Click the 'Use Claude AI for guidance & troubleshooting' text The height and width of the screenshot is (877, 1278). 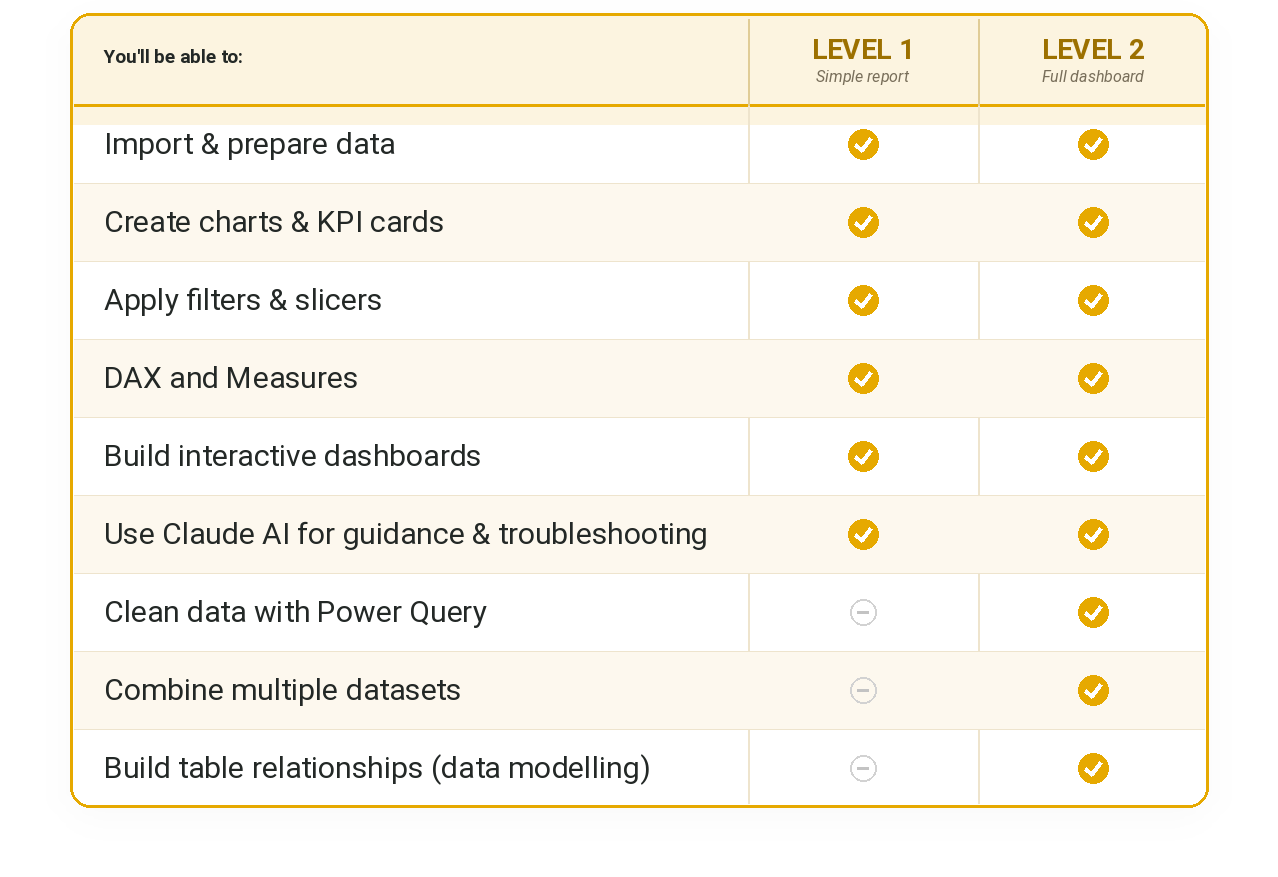click(x=405, y=534)
